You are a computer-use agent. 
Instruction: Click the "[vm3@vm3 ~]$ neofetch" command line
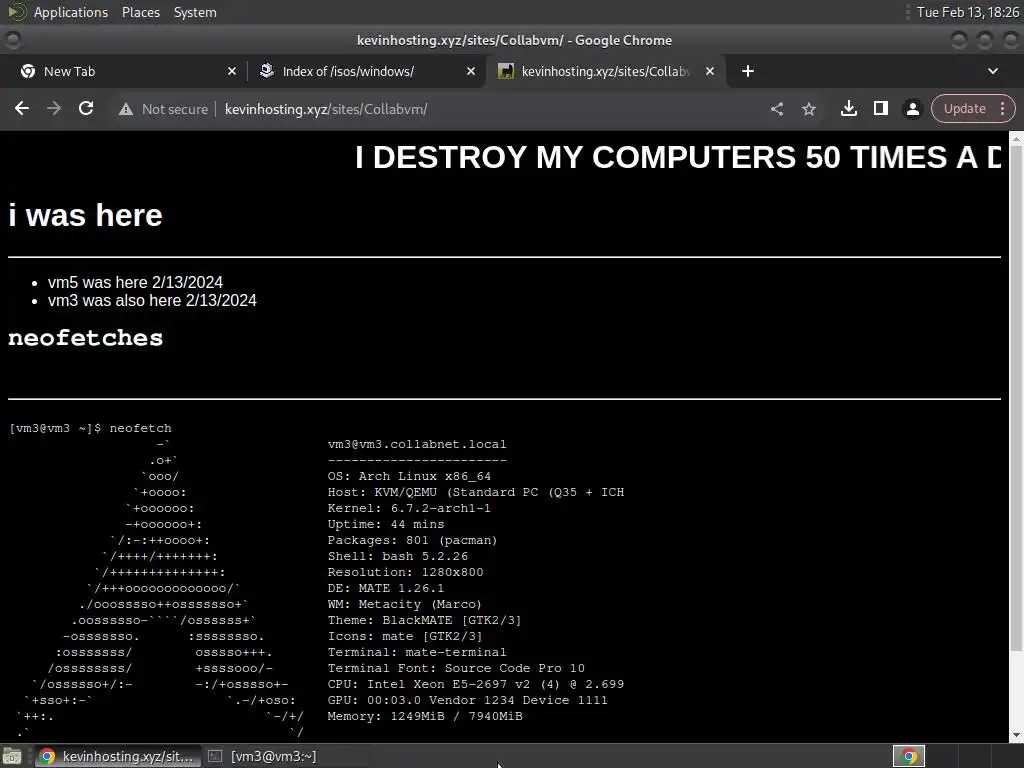coord(91,428)
